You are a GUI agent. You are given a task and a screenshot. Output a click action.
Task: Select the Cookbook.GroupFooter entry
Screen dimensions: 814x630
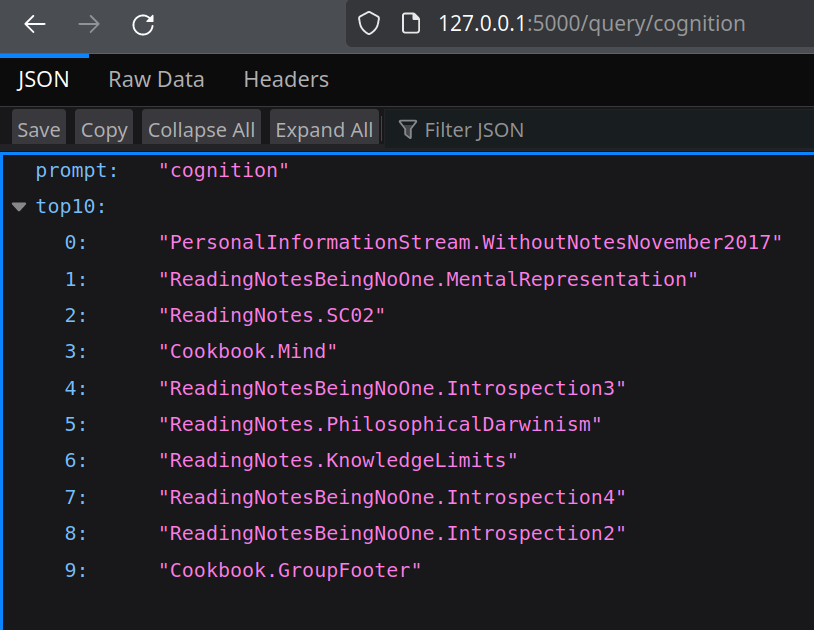pyautogui.click(x=290, y=570)
